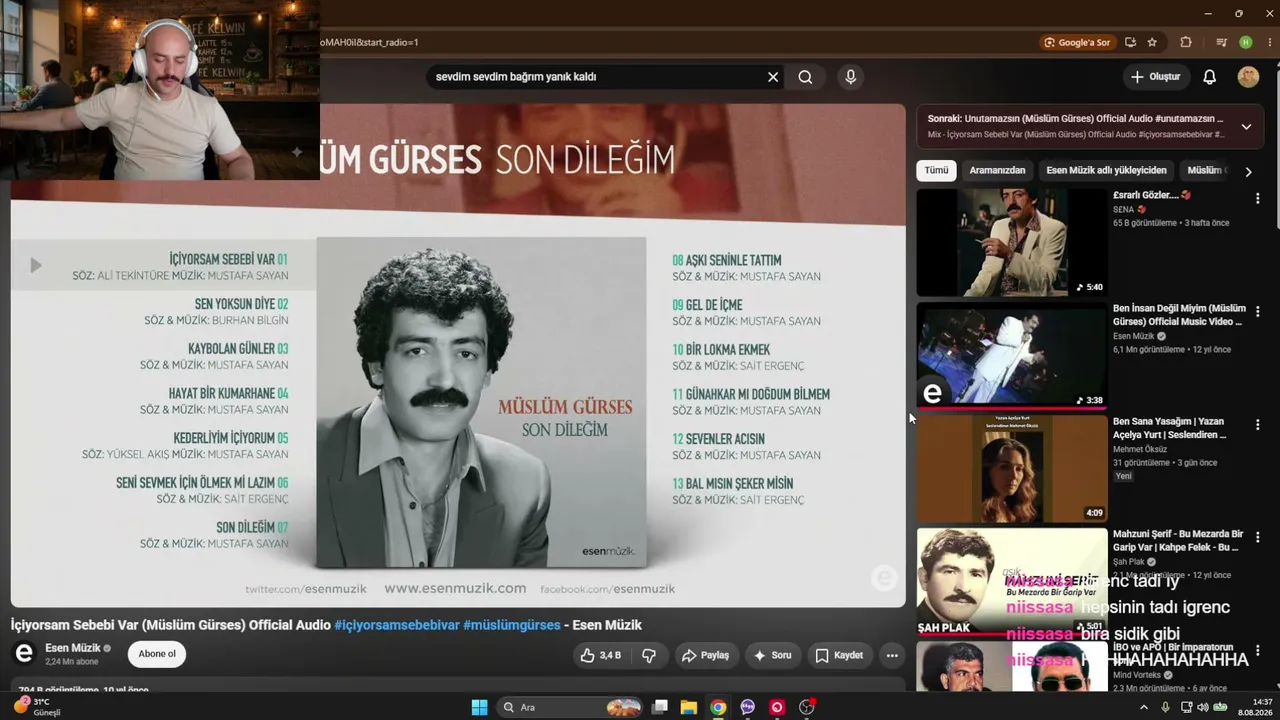This screenshot has width=1280, height=720.
Task: Clear the YouTube search box text
Action: coord(773,77)
